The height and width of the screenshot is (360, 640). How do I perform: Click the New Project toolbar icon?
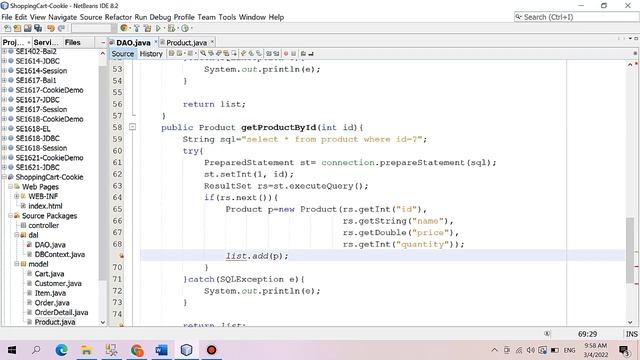click(x=17, y=28)
